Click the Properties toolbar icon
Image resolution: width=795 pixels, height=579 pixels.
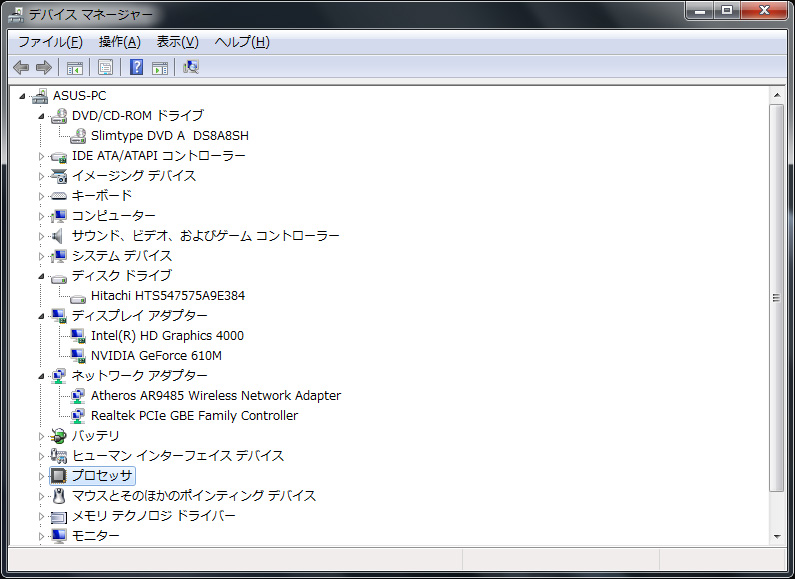tap(104, 67)
